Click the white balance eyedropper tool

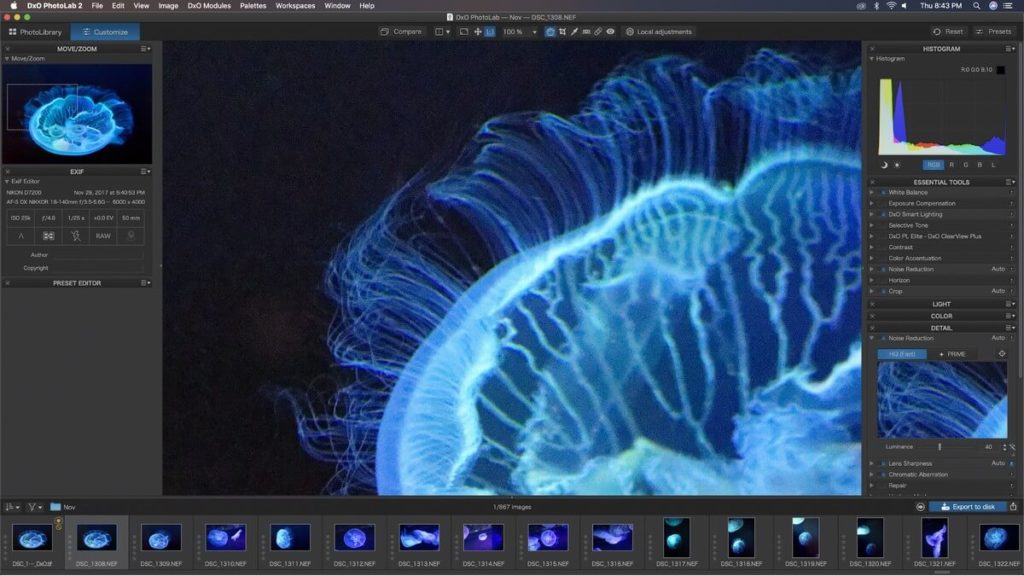pyautogui.click(x=574, y=32)
